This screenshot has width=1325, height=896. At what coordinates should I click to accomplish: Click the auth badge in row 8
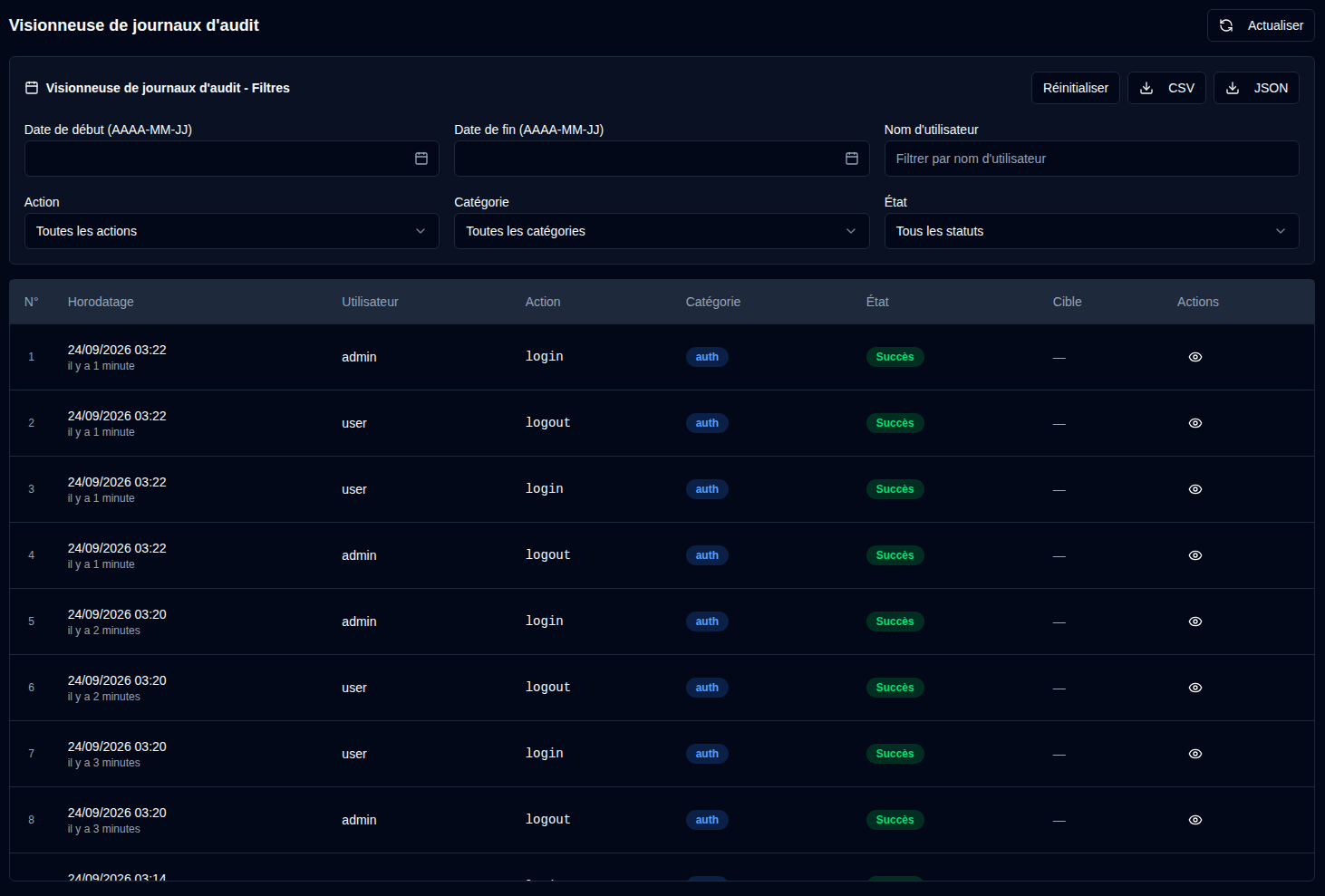tap(707, 820)
